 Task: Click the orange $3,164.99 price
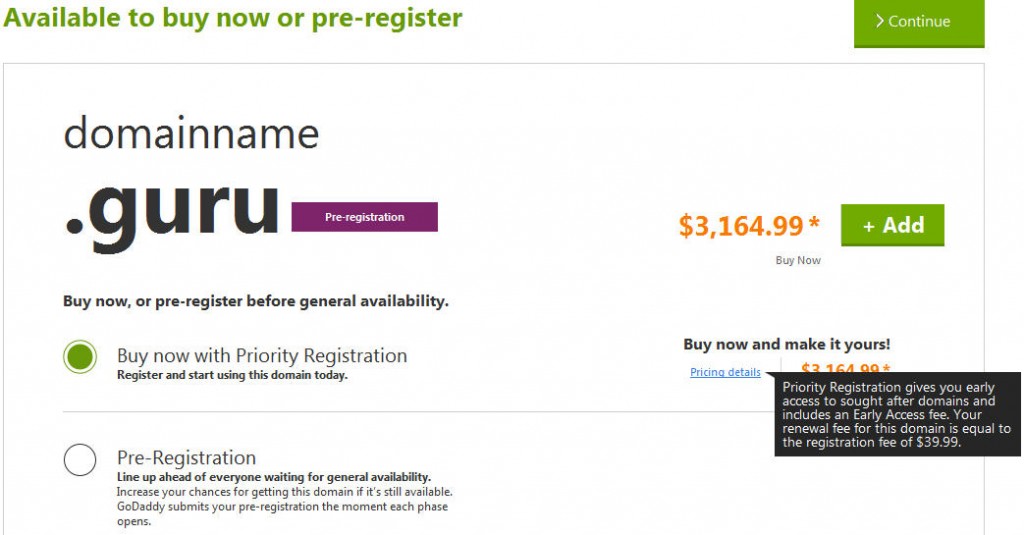tap(741, 226)
